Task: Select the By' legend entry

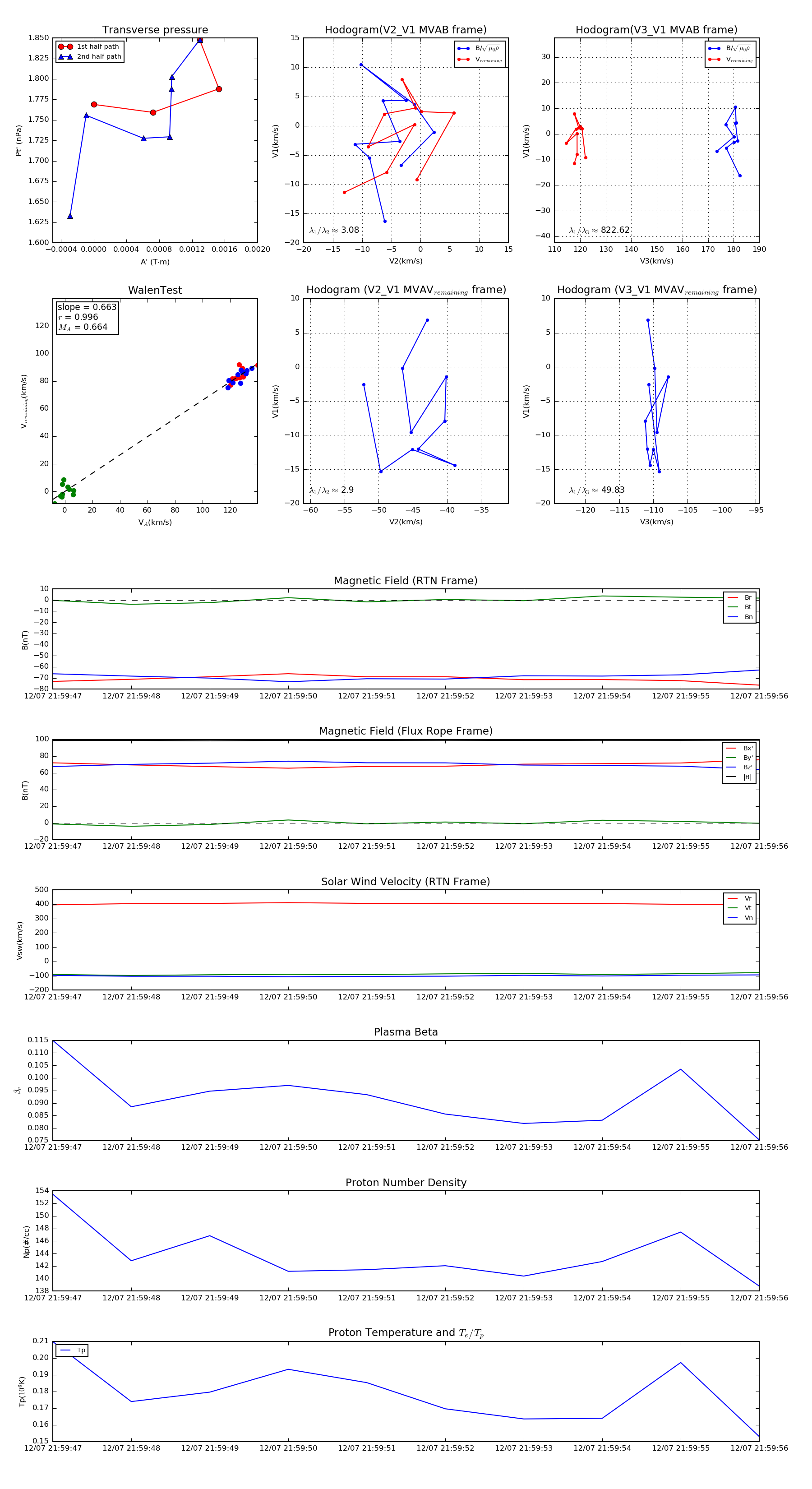Action: tap(739, 758)
